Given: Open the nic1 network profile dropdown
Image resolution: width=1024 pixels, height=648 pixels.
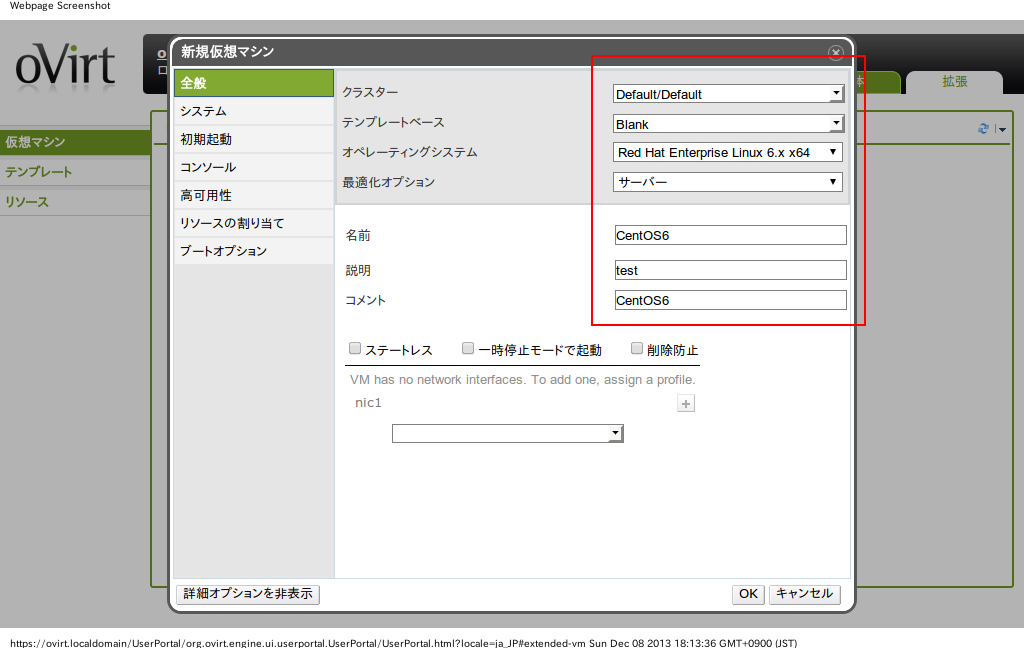Looking at the screenshot, I should click(x=507, y=433).
